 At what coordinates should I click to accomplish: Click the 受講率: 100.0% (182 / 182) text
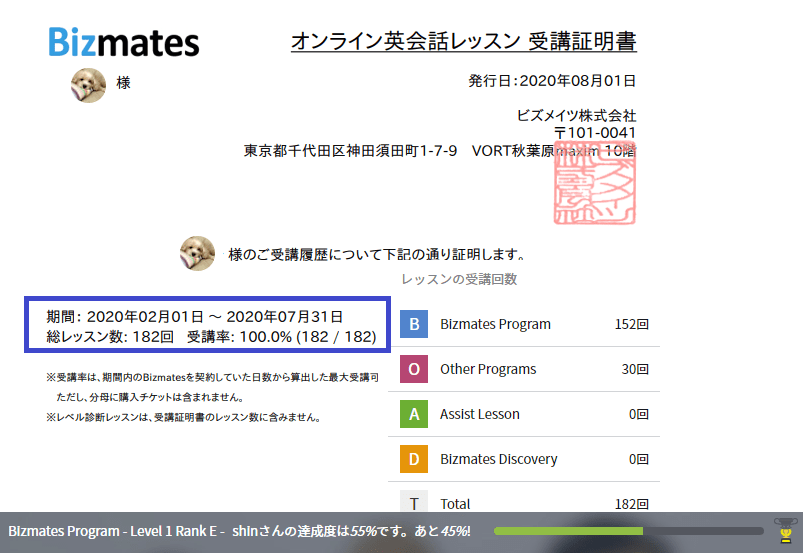282,337
